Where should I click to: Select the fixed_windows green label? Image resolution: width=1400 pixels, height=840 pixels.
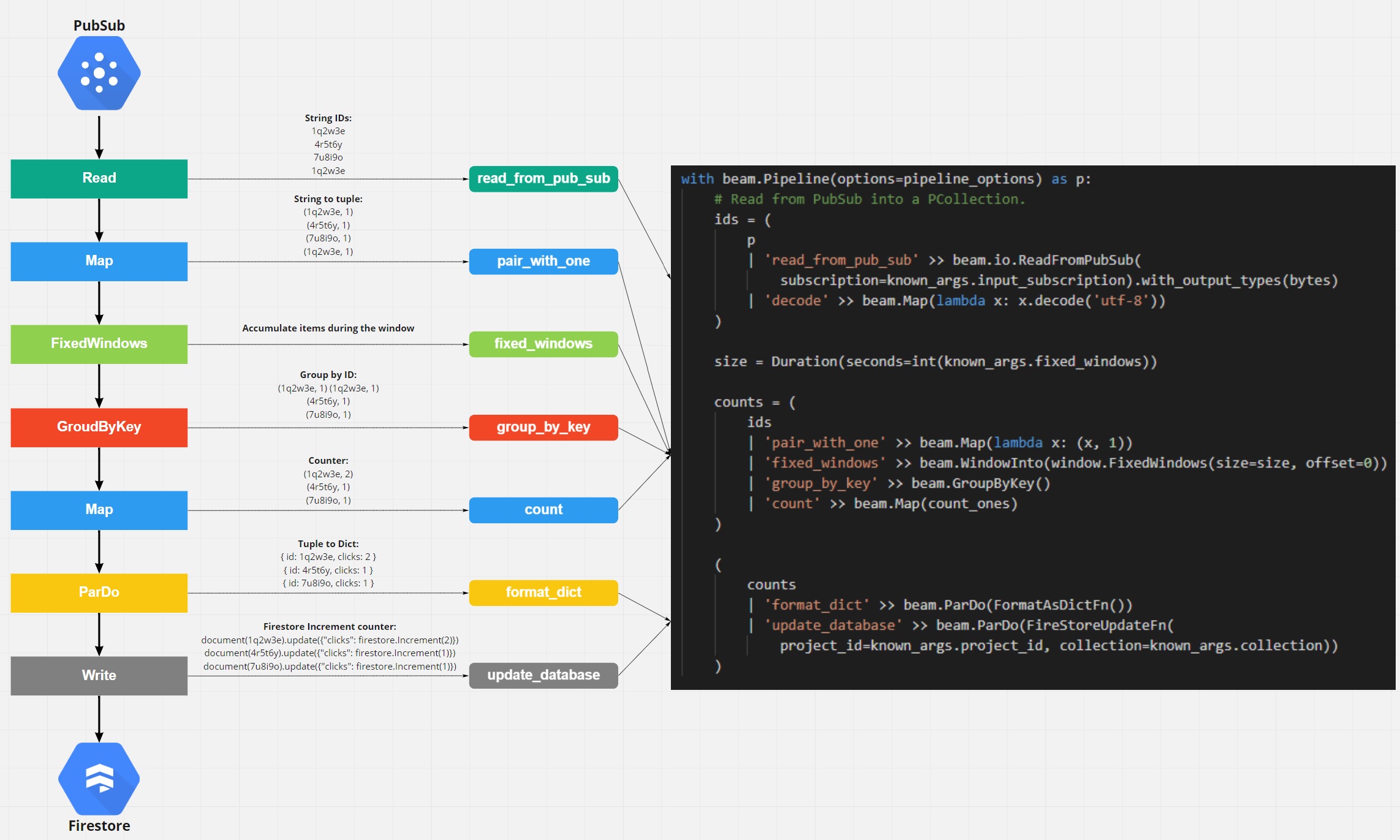coord(543,344)
